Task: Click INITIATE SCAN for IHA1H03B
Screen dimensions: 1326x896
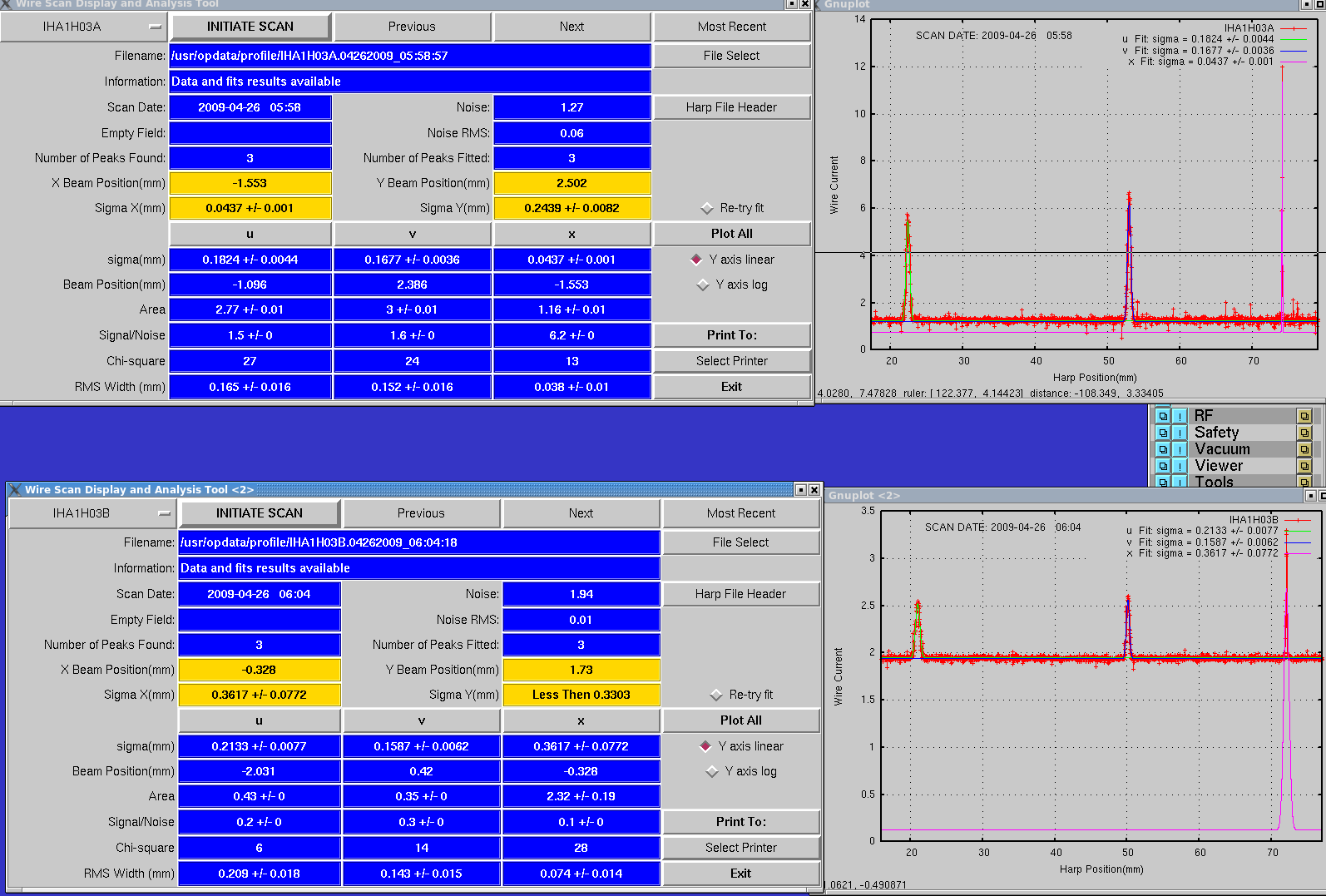Action: 260,513
